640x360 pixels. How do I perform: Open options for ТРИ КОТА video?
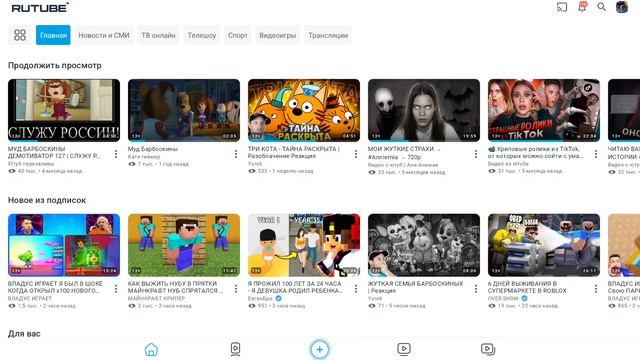pyautogui.click(x=356, y=154)
